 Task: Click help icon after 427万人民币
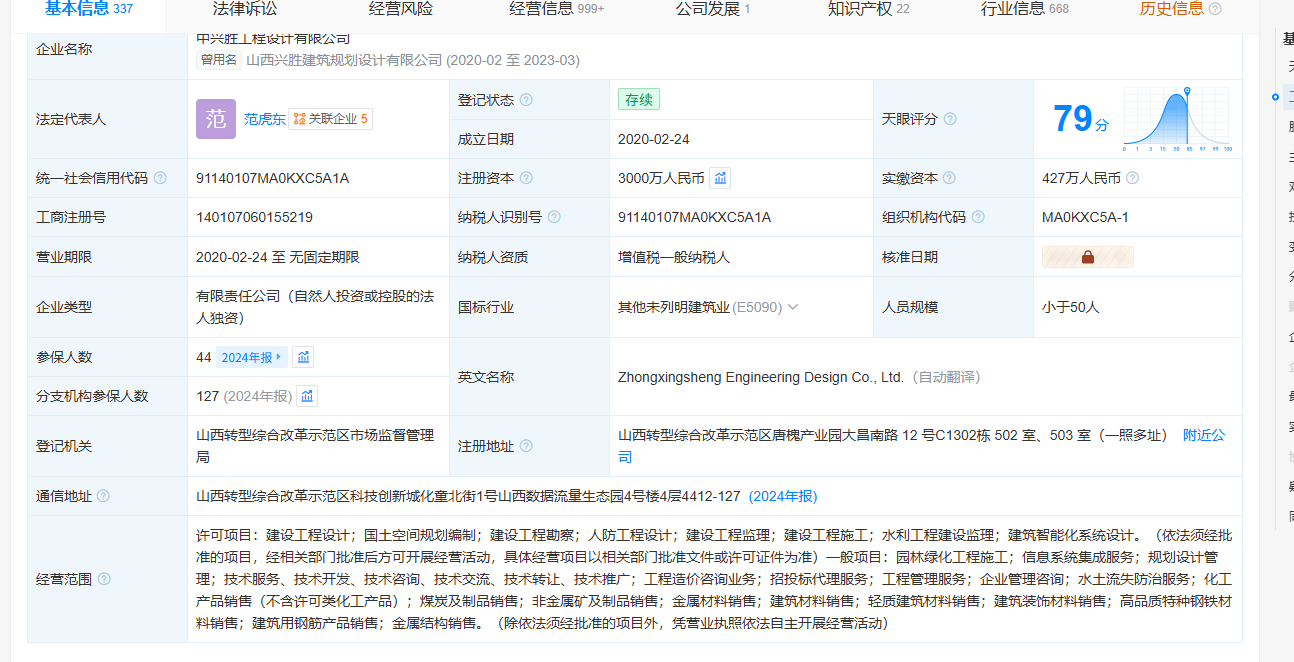point(1132,178)
